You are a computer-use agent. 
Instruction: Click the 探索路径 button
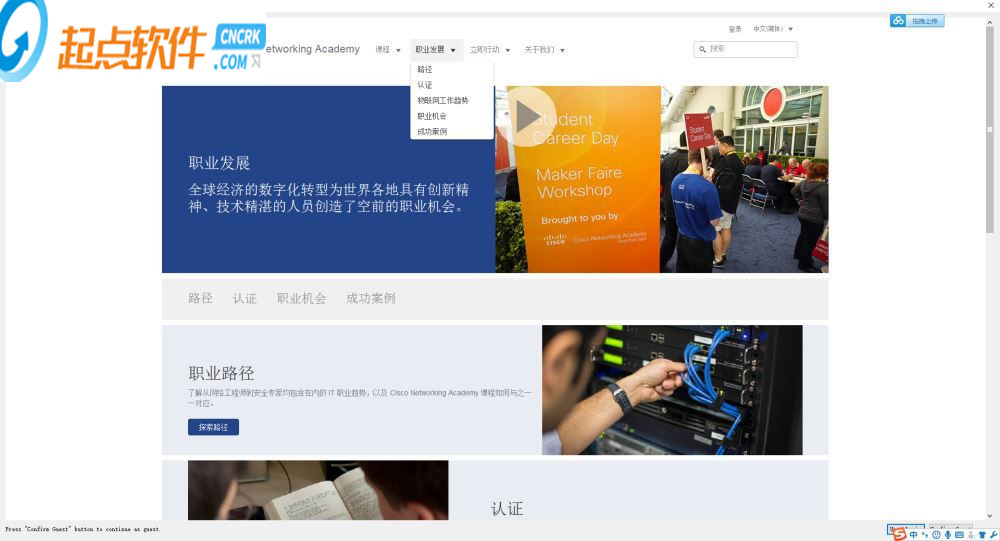pyautogui.click(x=213, y=427)
